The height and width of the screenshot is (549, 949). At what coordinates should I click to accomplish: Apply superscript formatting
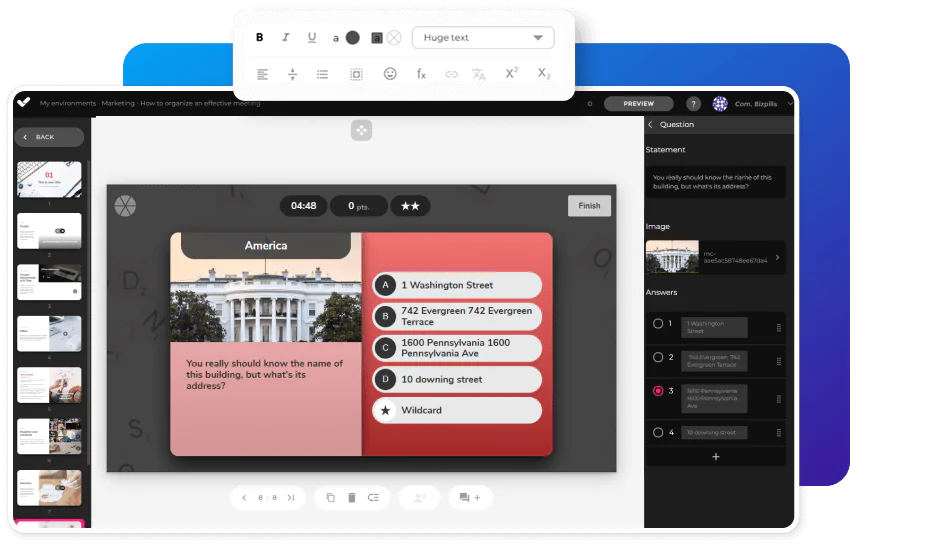coord(511,74)
